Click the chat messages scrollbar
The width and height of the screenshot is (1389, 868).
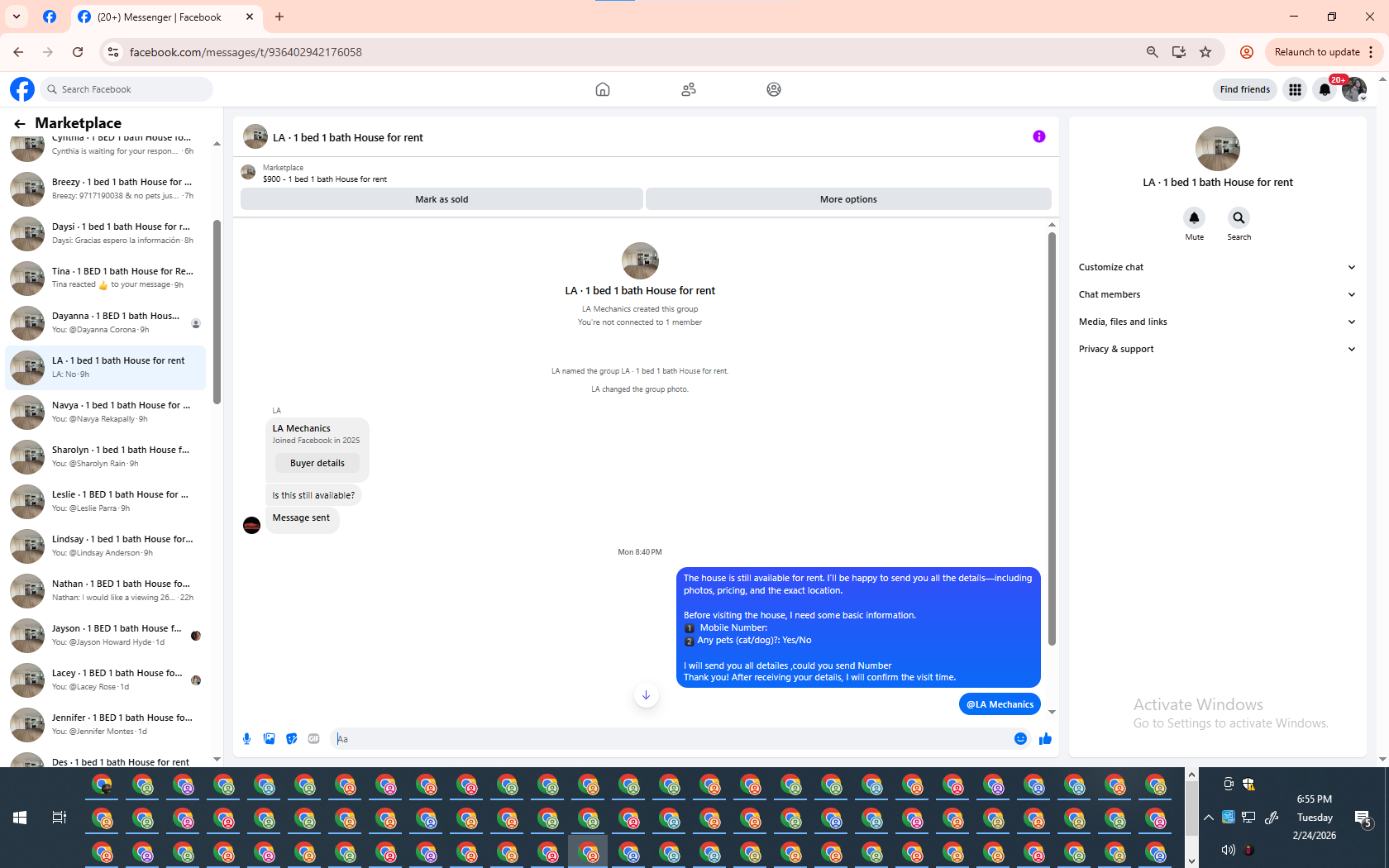(1052, 438)
